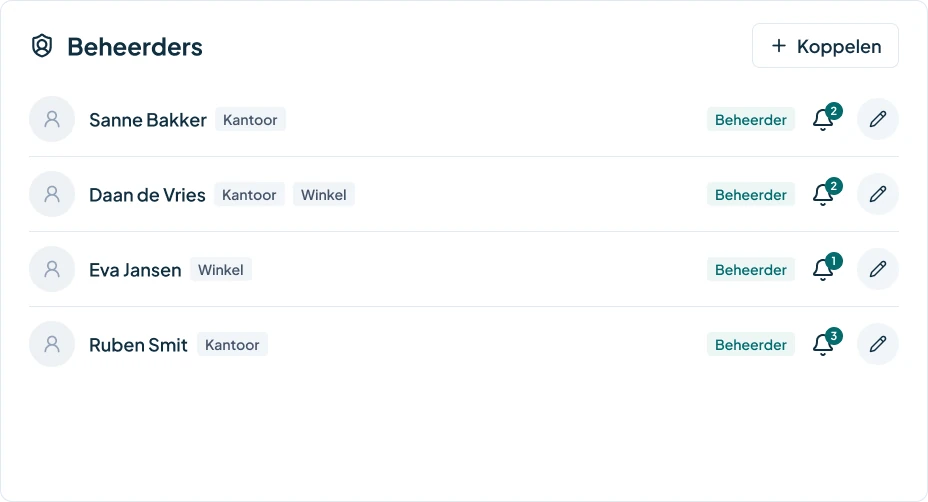Select the shield icon beside Beheerders
Image resolution: width=928 pixels, height=502 pixels.
coord(42,46)
